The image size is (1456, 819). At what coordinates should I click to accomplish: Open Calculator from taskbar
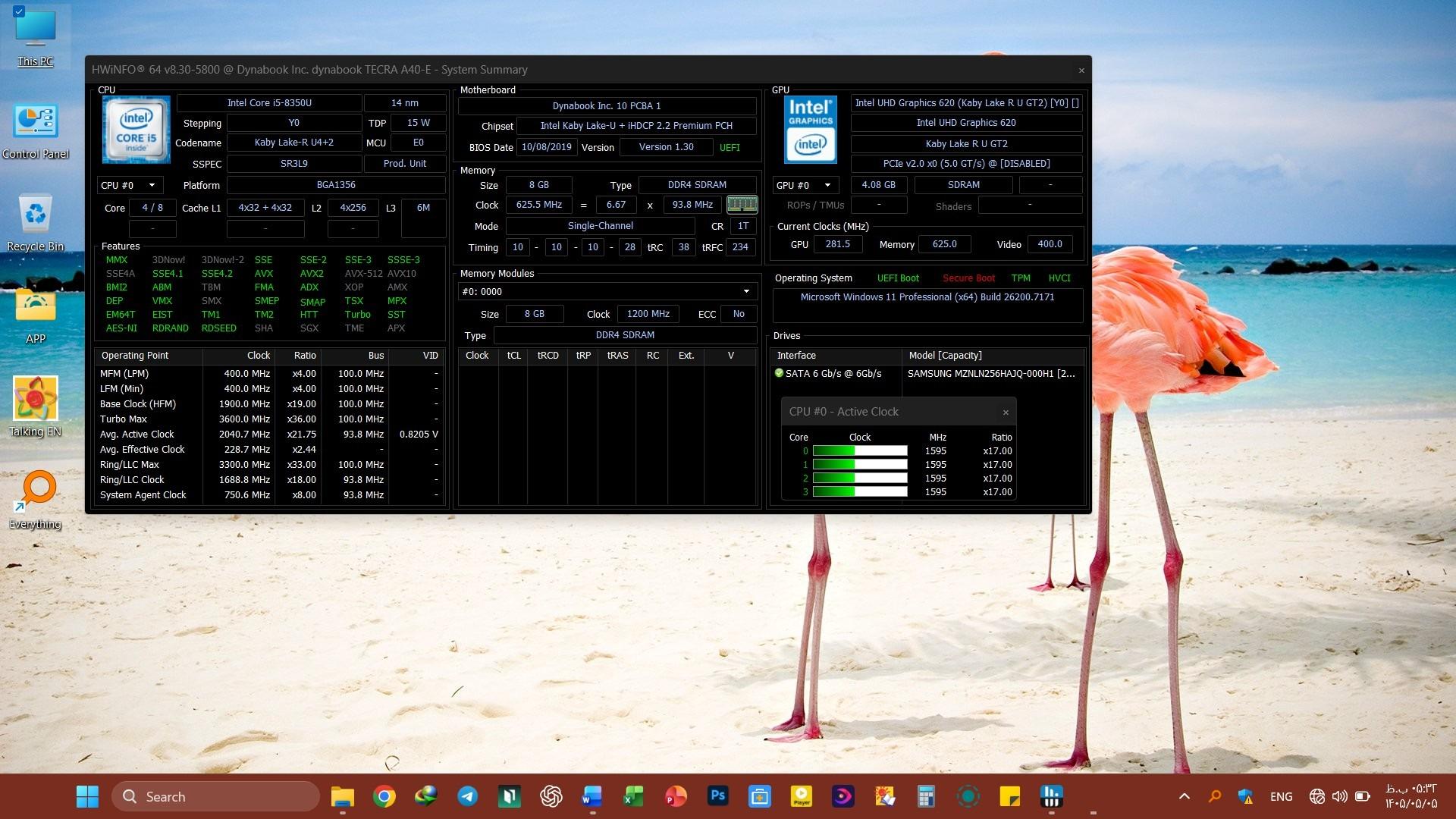926,796
